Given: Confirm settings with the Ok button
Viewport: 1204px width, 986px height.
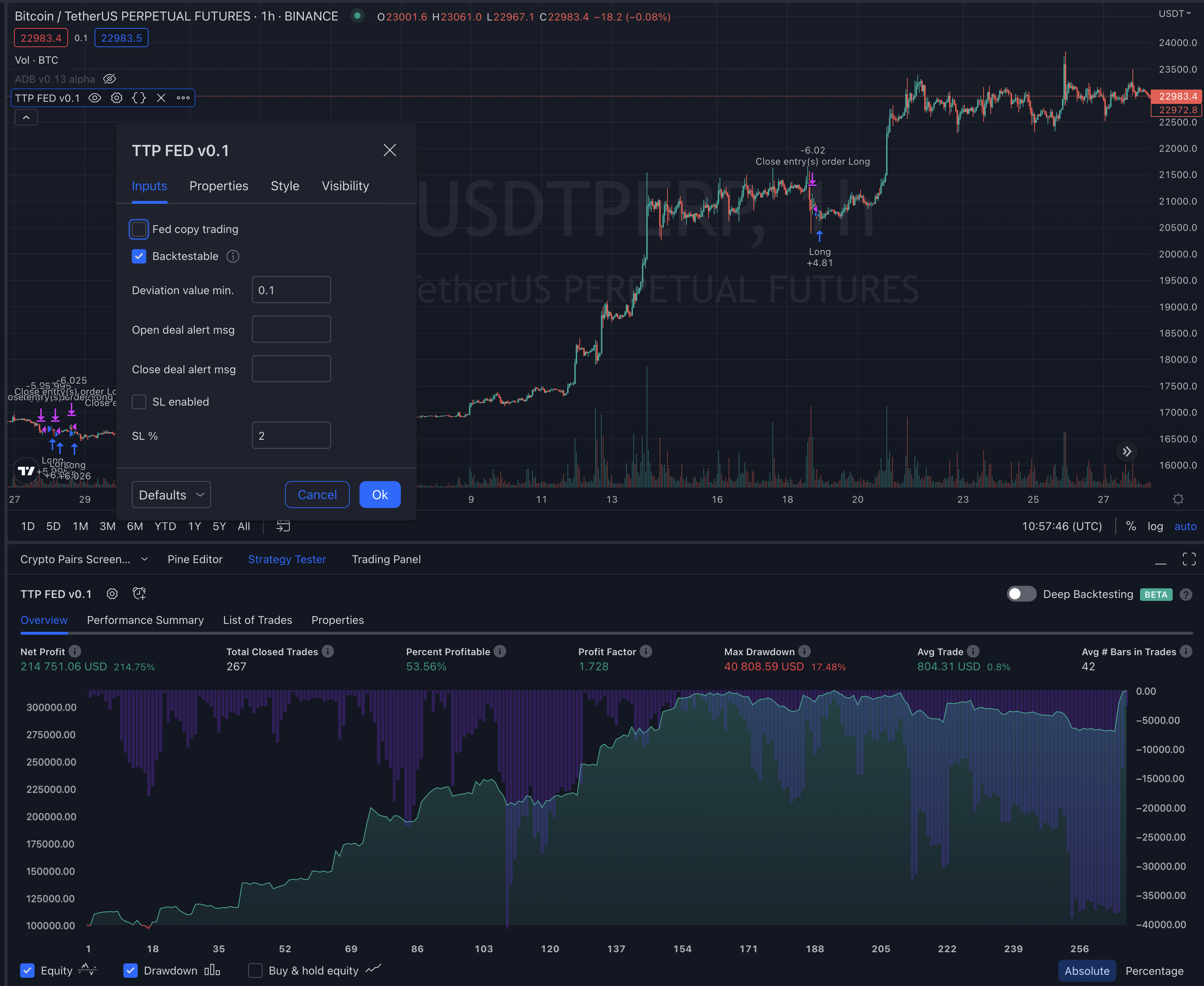Looking at the screenshot, I should point(380,495).
